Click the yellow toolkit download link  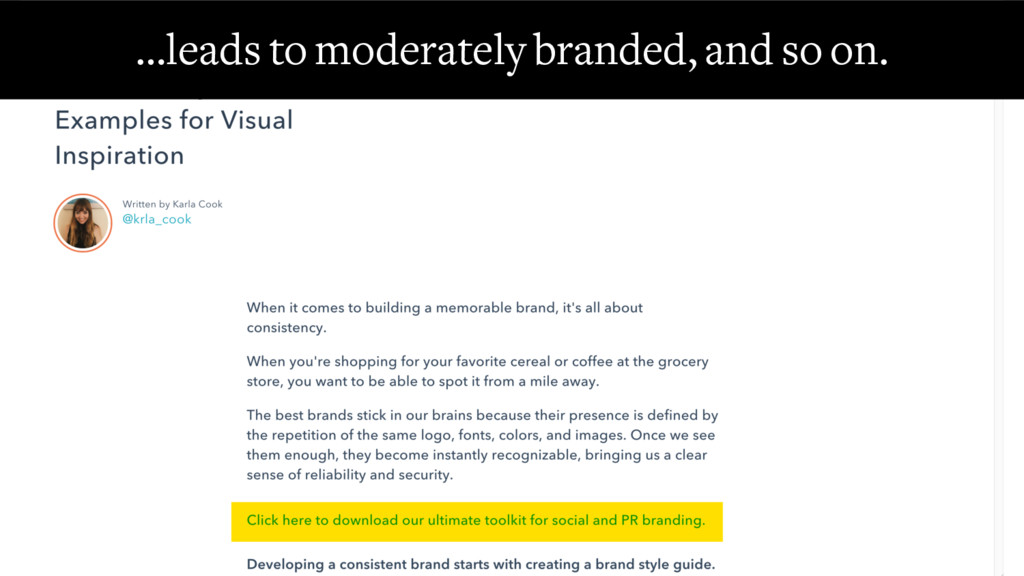pyautogui.click(x=476, y=520)
